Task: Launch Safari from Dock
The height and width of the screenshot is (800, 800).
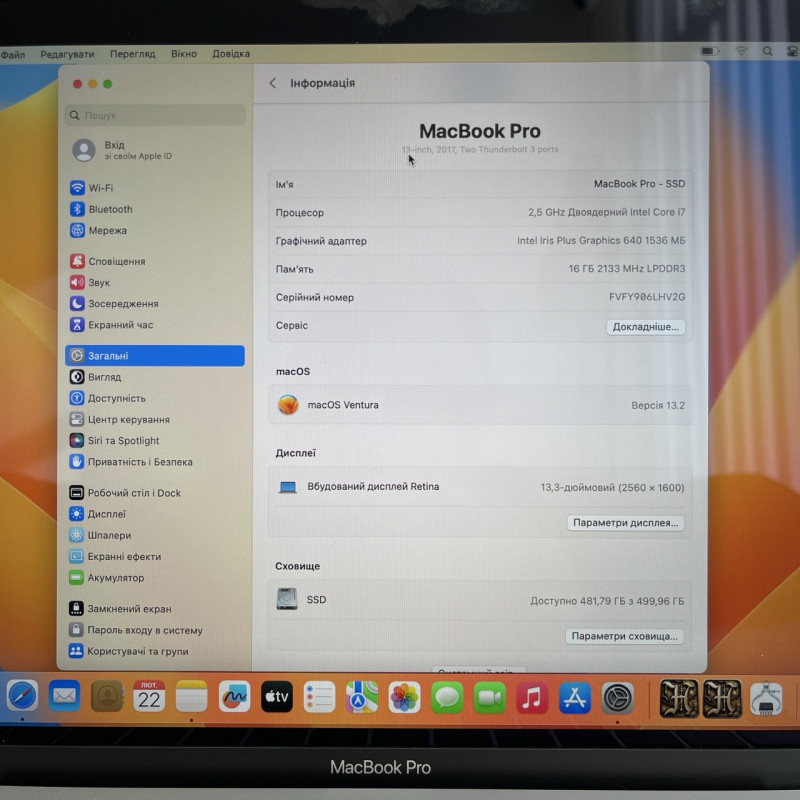Action: [x=22, y=696]
